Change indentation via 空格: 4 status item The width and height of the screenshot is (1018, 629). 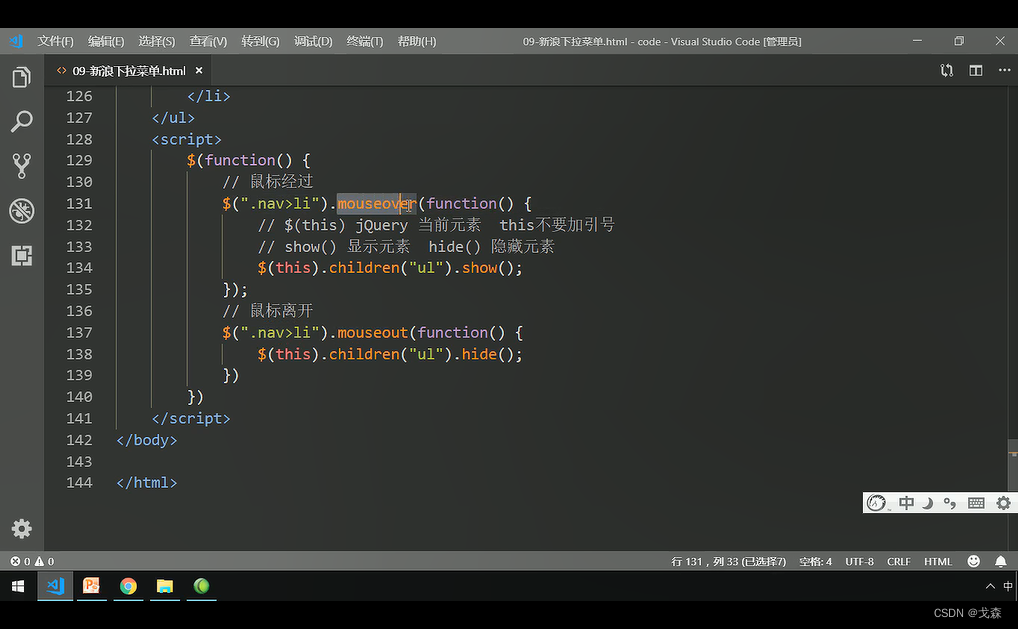pos(815,561)
